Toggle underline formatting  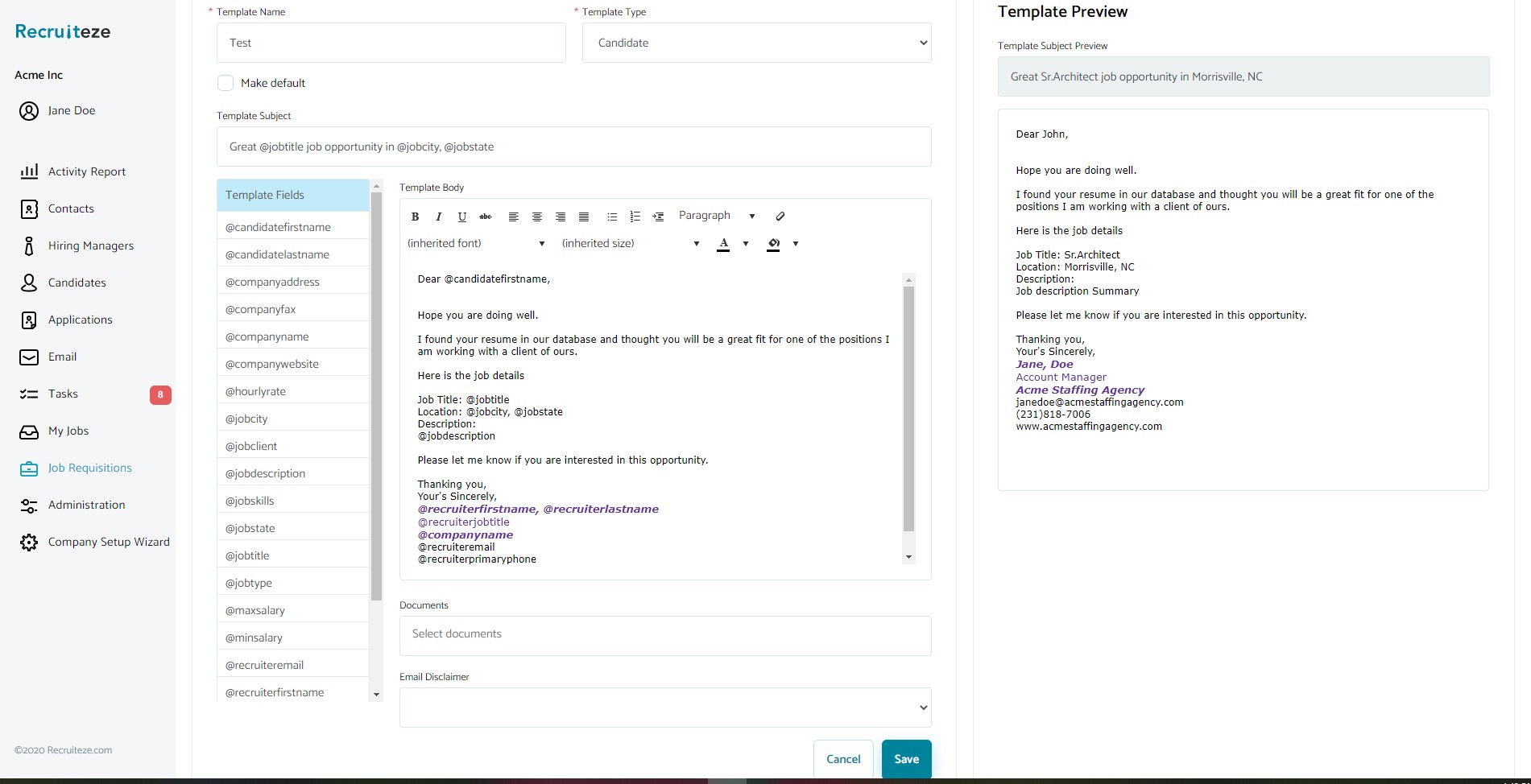461,216
